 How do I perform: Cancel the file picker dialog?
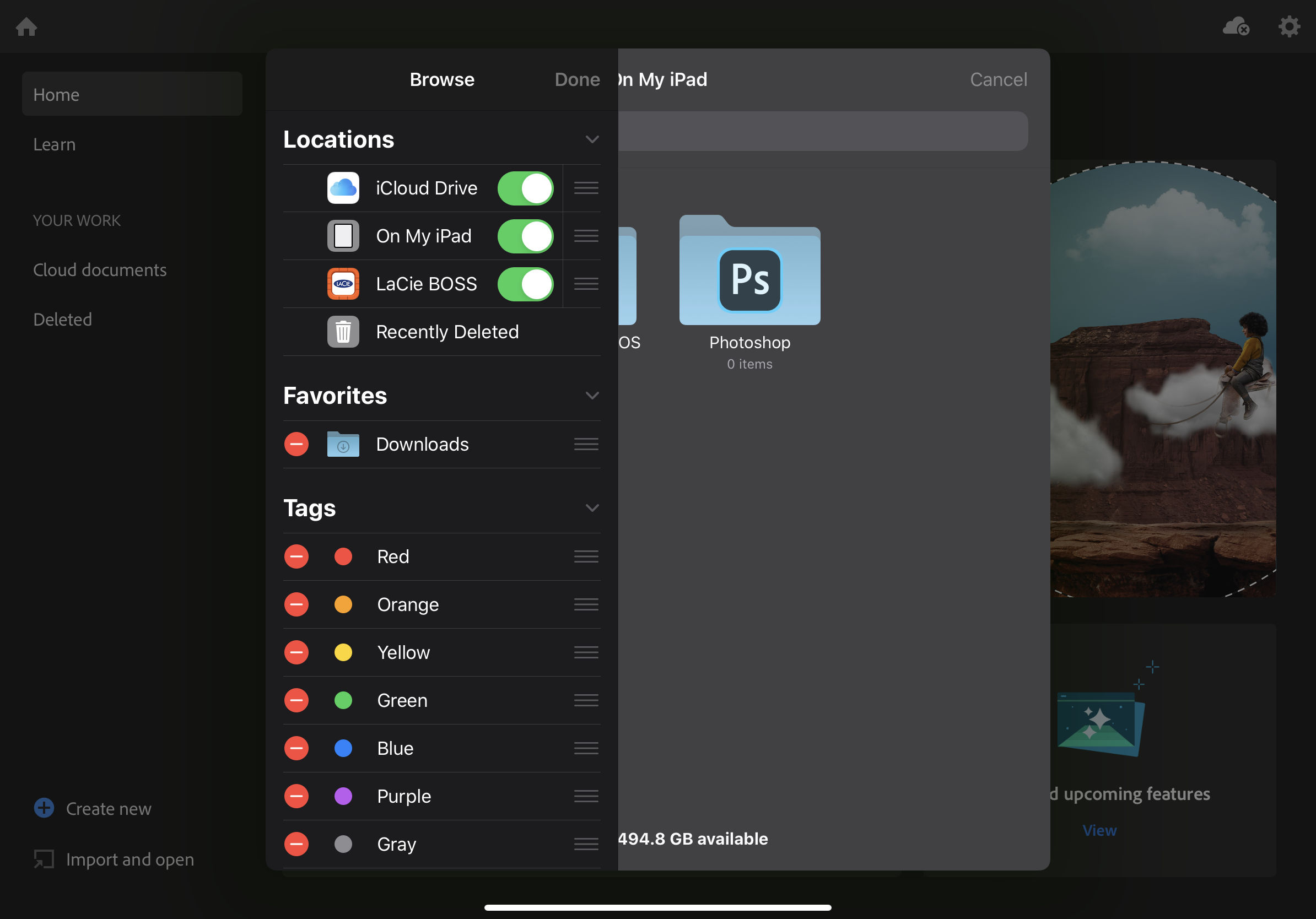pos(998,79)
